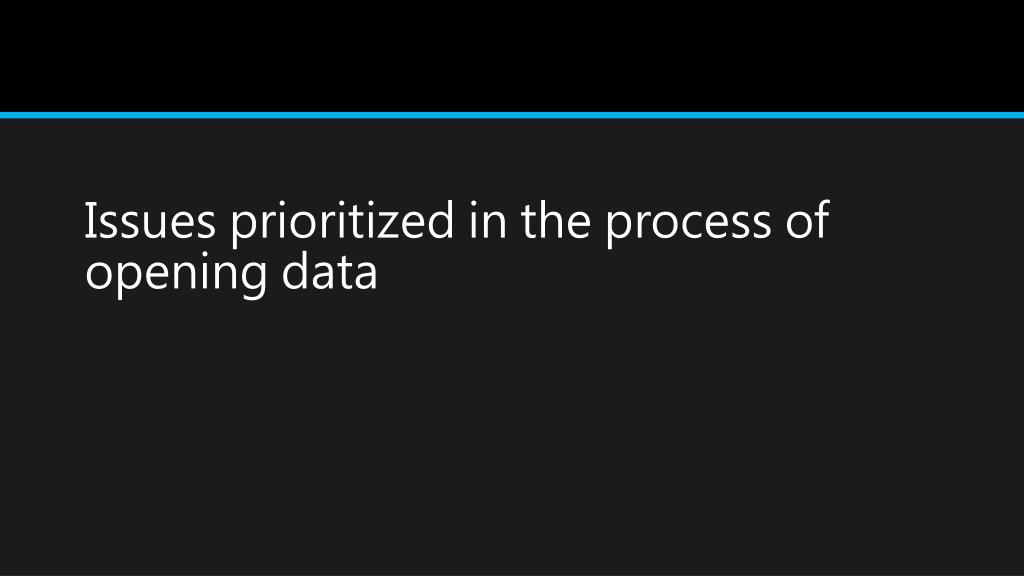Click the word "in" in the title

point(487,221)
